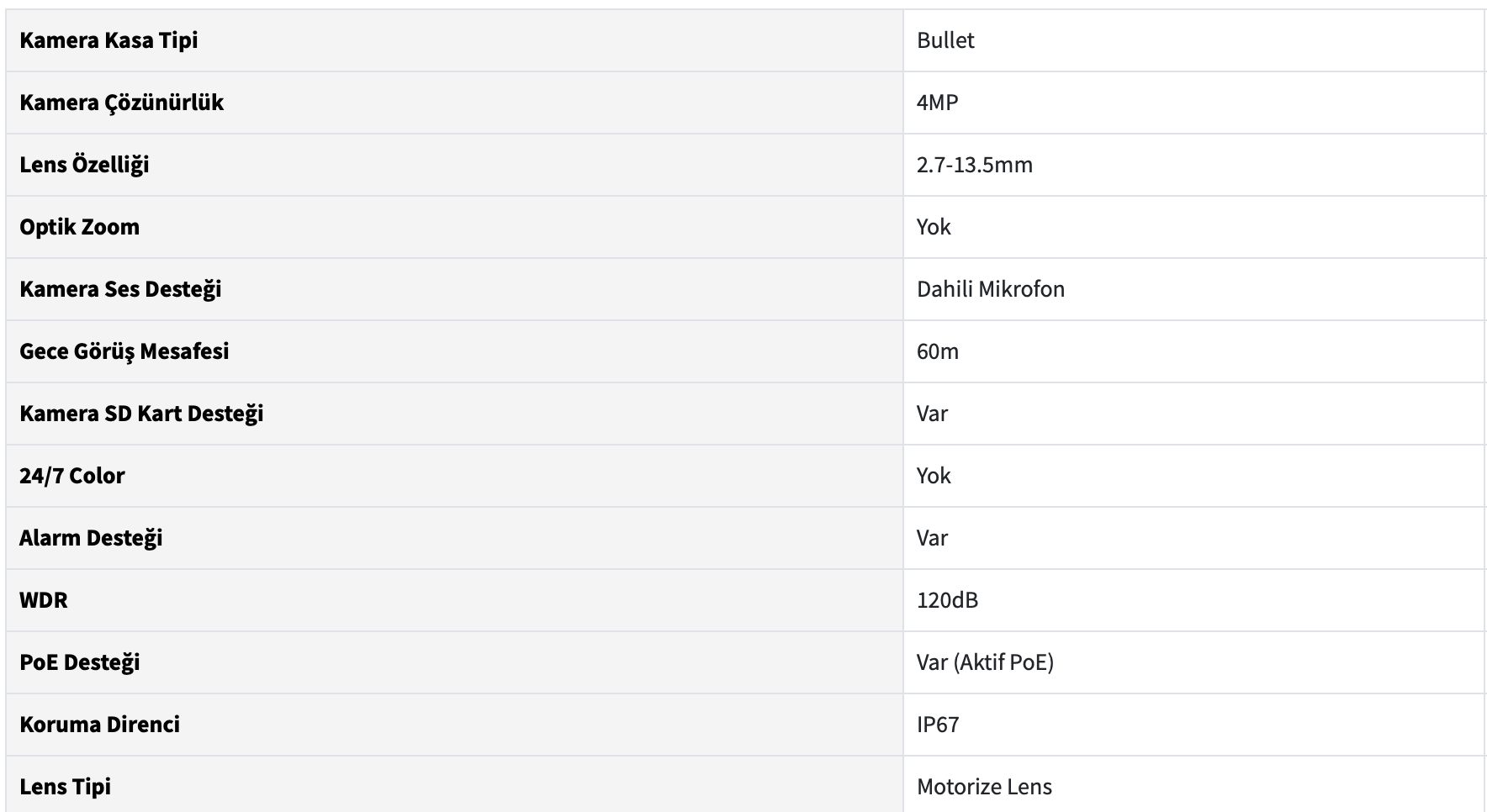Click the Dahili Mikrofon value
This screenshot has width=1487, height=812.
(x=991, y=289)
